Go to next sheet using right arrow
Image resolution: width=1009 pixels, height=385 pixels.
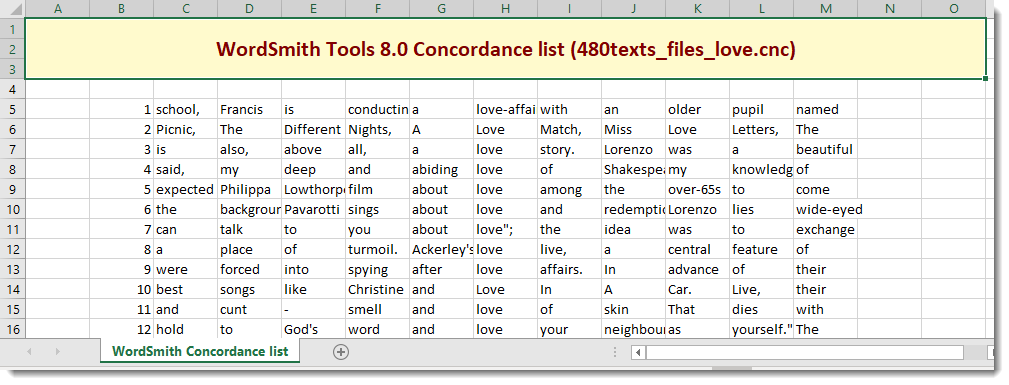coord(57,352)
